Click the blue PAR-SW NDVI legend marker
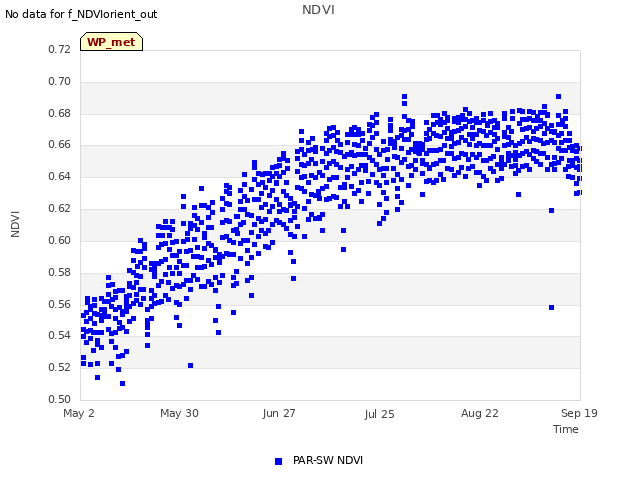 (278, 461)
